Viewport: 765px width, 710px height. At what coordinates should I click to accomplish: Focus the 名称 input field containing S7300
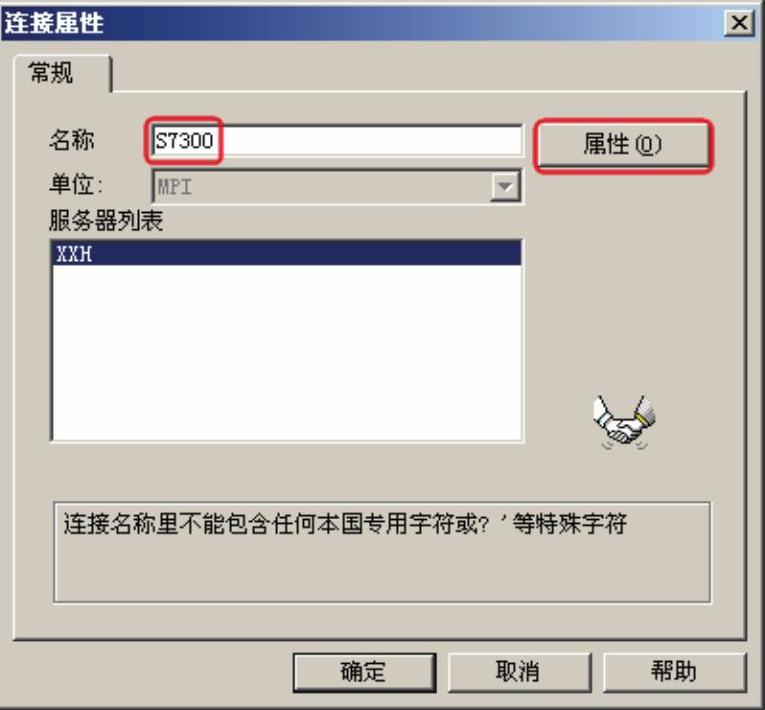pyautogui.click(x=337, y=141)
